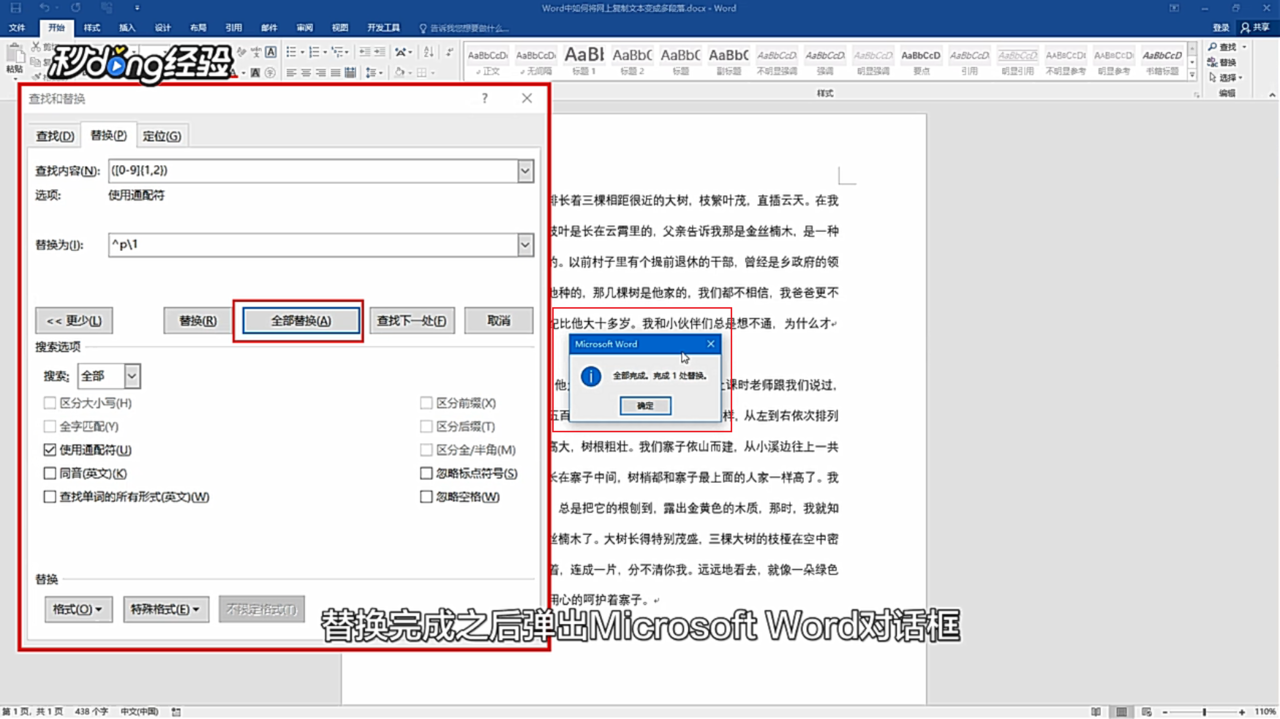Click the Save icon in quick access toolbar
The height and width of the screenshot is (719, 1280).
point(15,8)
